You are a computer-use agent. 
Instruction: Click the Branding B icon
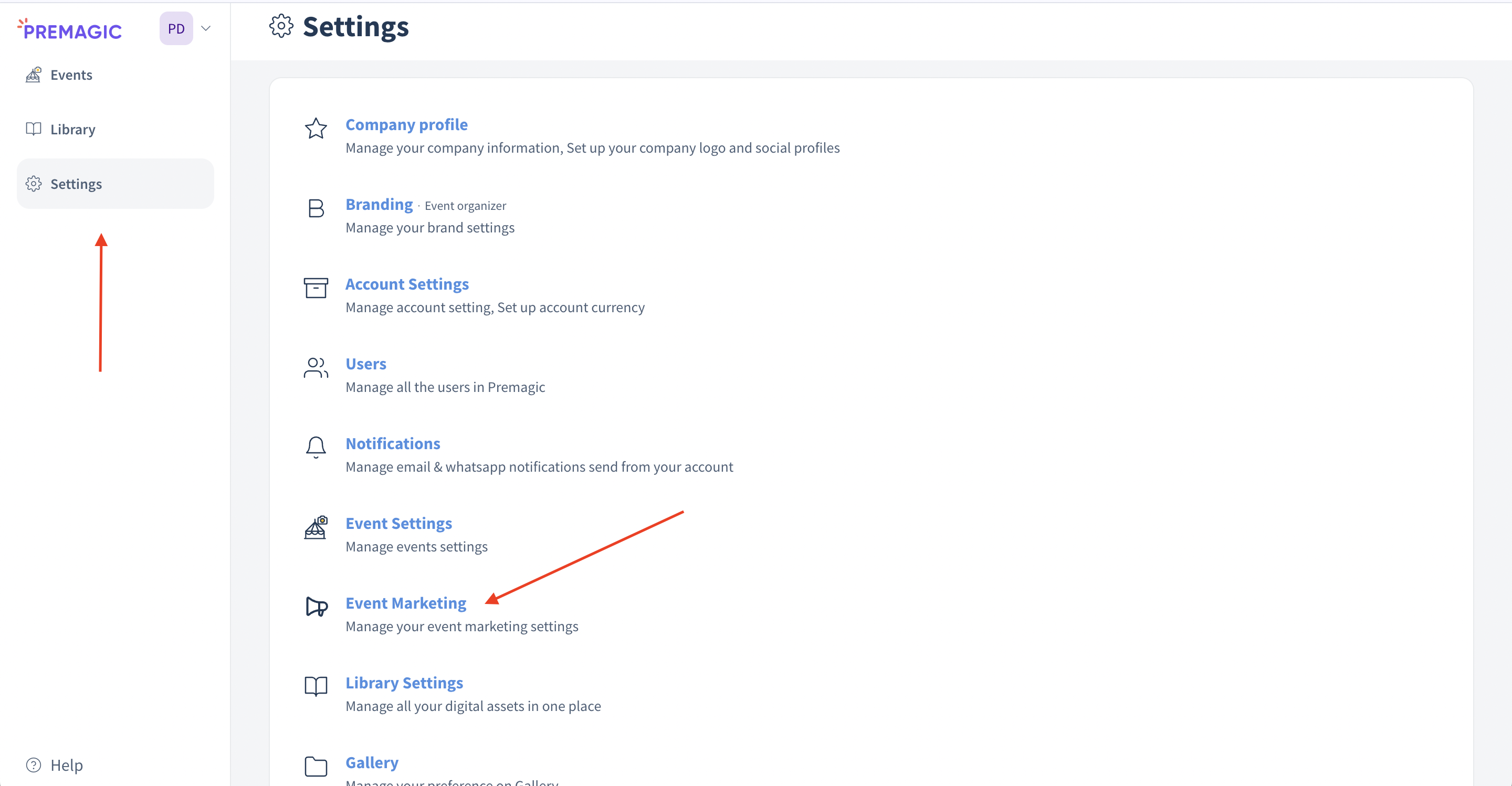pos(316,208)
